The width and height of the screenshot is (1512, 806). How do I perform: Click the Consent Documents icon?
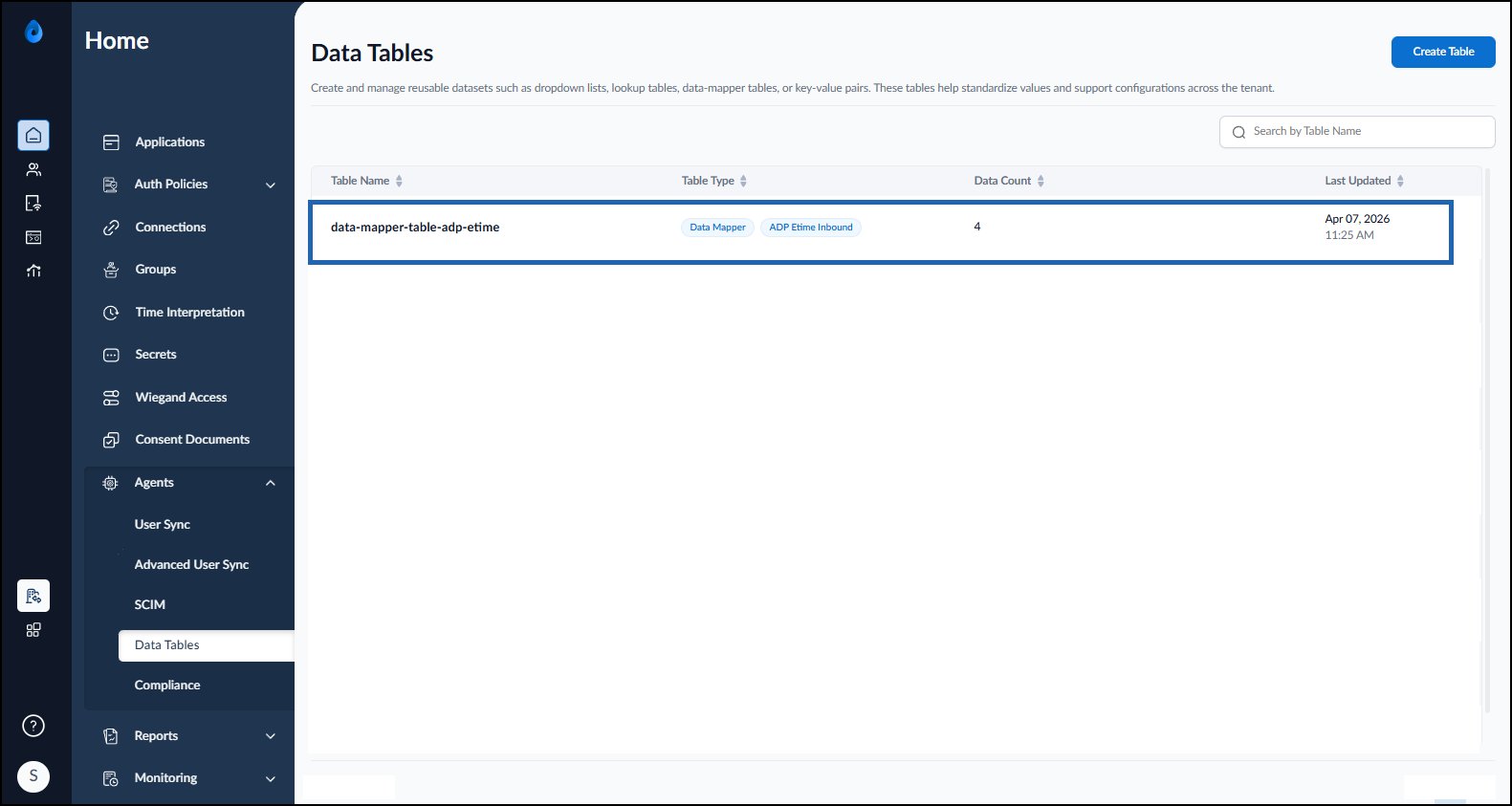coord(111,440)
